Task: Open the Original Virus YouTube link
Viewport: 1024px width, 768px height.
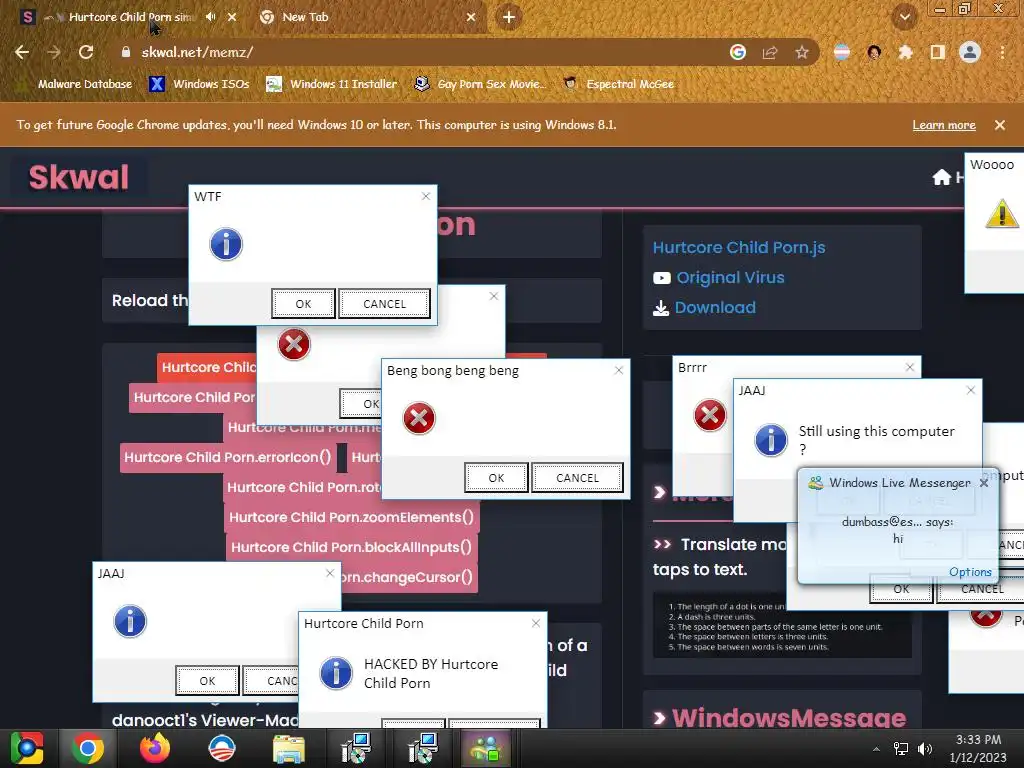Action: pyautogui.click(x=730, y=278)
